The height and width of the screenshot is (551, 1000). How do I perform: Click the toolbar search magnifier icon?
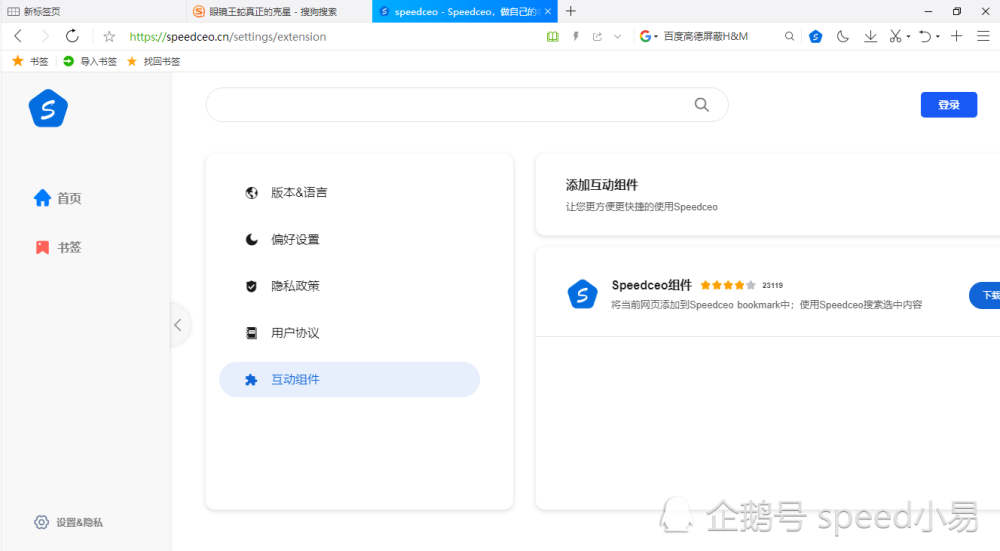tap(790, 36)
